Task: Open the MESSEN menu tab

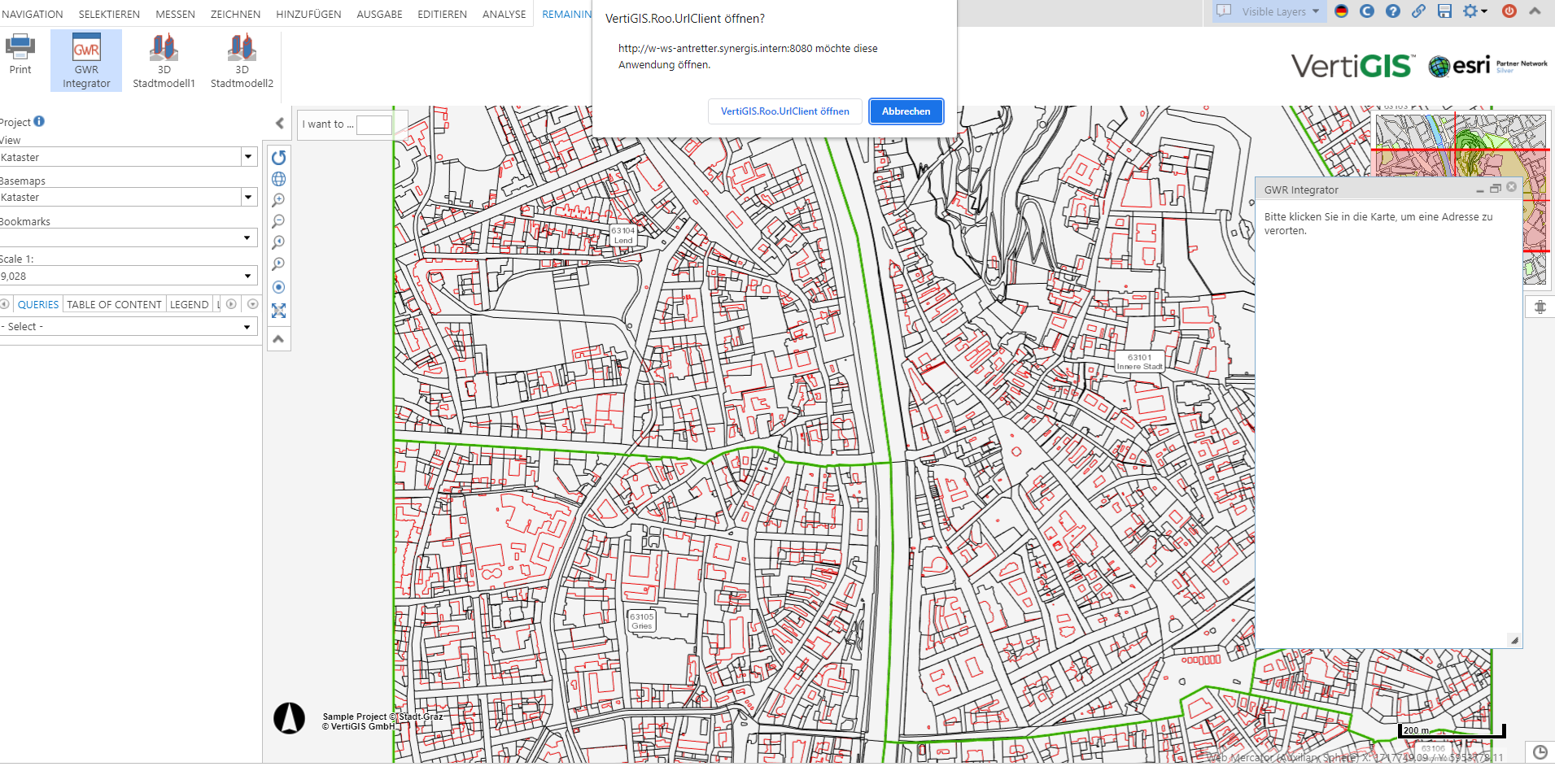Action: [175, 14]
